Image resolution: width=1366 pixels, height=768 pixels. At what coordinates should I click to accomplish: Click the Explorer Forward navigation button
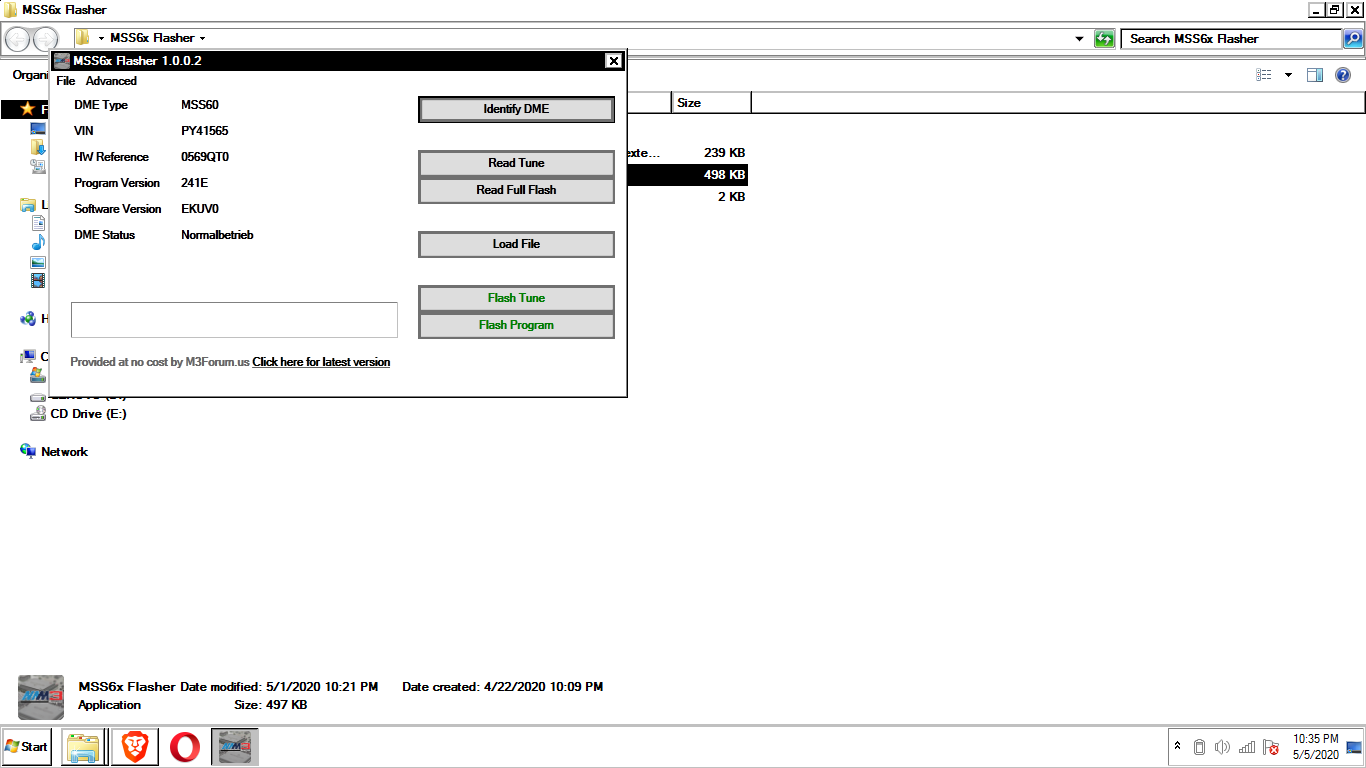46,39
